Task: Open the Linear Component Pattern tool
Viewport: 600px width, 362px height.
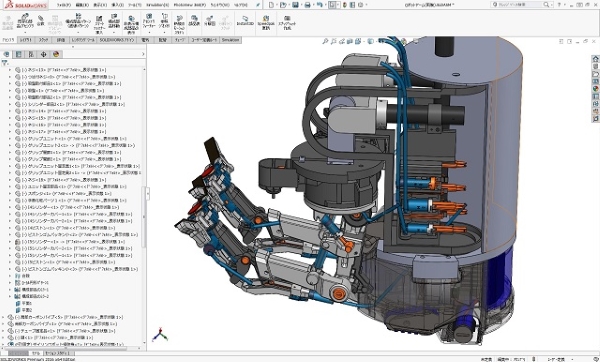Action: pos(78,21)
